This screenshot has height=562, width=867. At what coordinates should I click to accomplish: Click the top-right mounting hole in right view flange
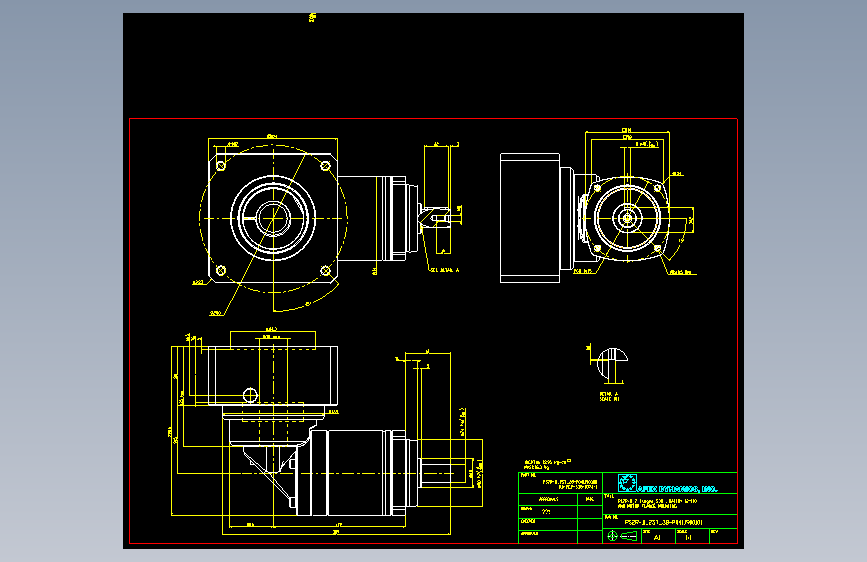coord(657,188)
